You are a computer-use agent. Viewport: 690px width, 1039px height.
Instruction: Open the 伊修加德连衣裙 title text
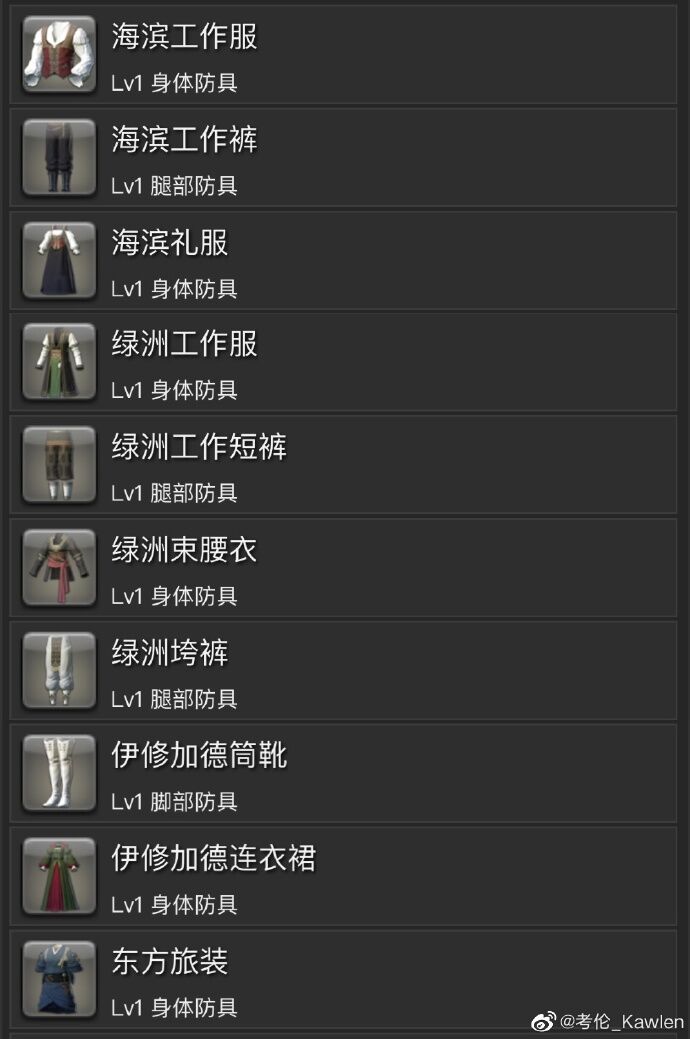tap(213, 857)
